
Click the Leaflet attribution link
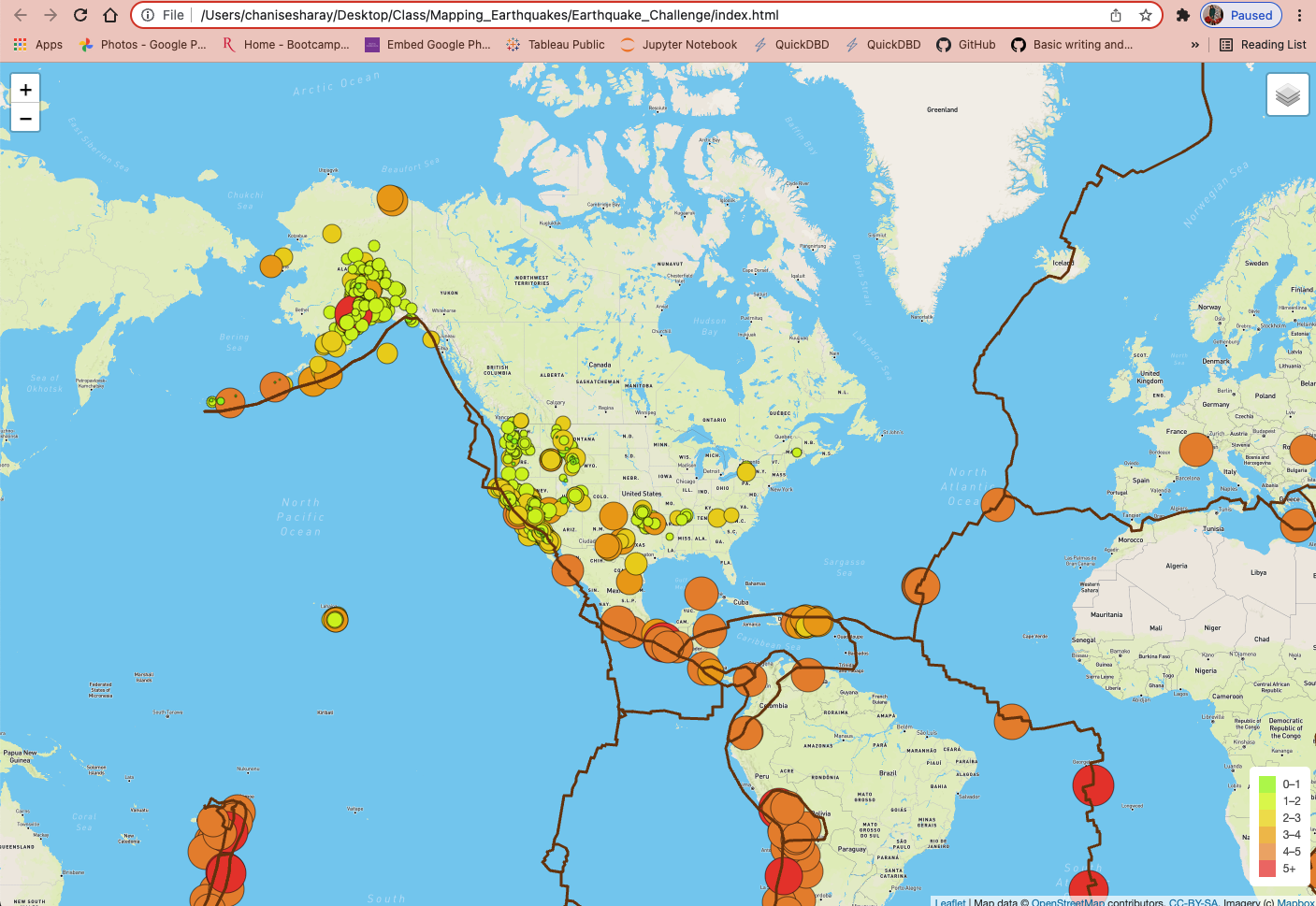[x=950, y=902]
